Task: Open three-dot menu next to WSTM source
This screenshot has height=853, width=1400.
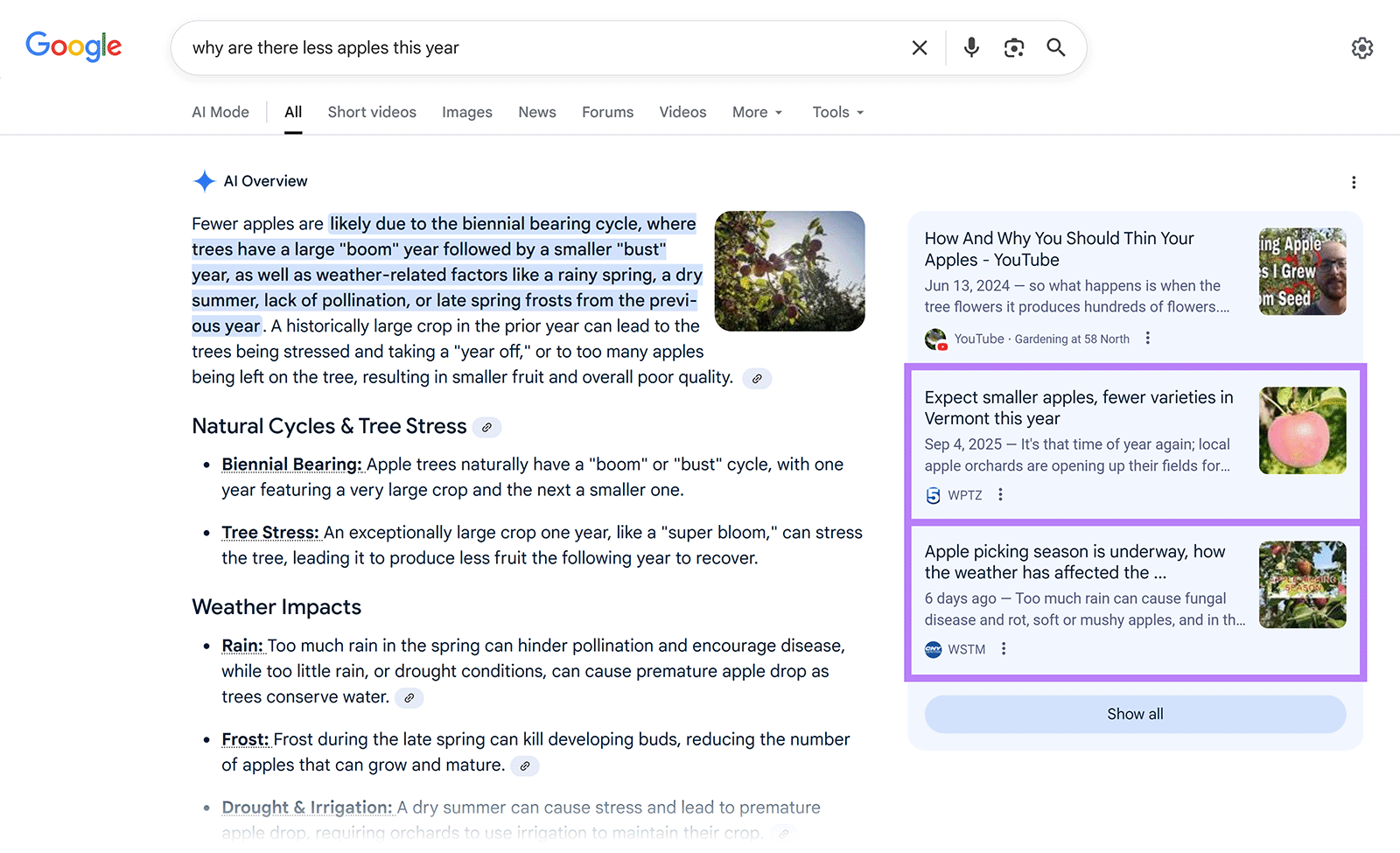Action: point(1004,649)
